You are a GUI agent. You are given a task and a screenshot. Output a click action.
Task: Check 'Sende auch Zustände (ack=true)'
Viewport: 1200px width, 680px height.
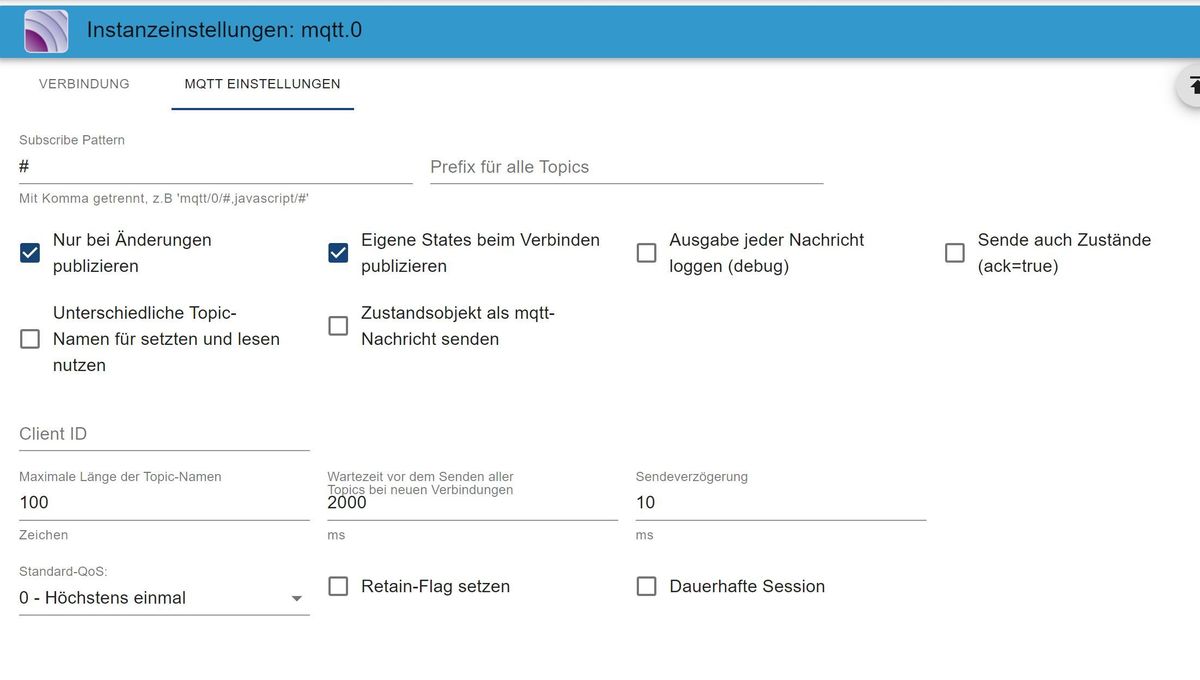pyautogui.click(x=955, y=253)
